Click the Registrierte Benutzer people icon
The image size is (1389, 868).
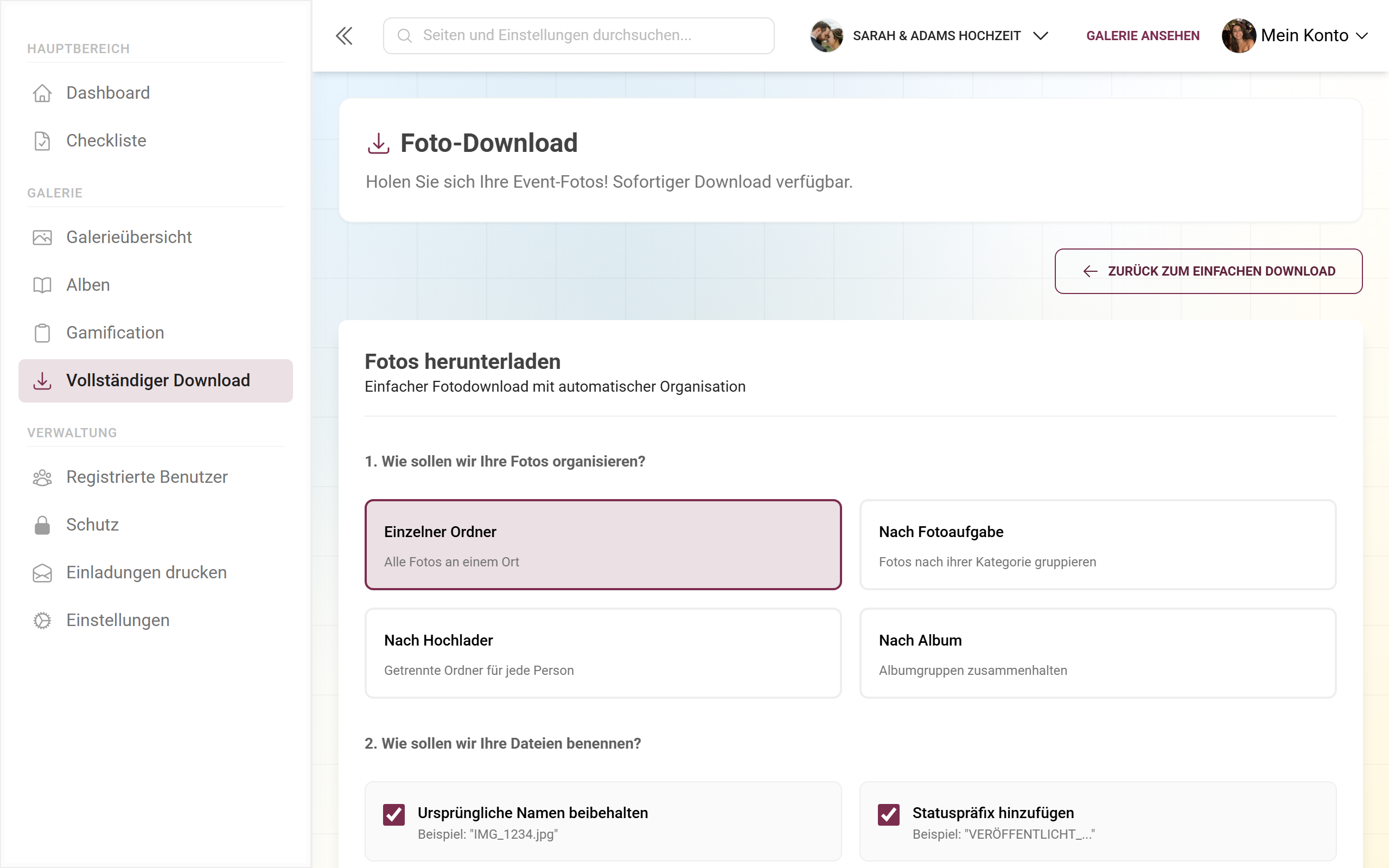[x=42, y=477]
